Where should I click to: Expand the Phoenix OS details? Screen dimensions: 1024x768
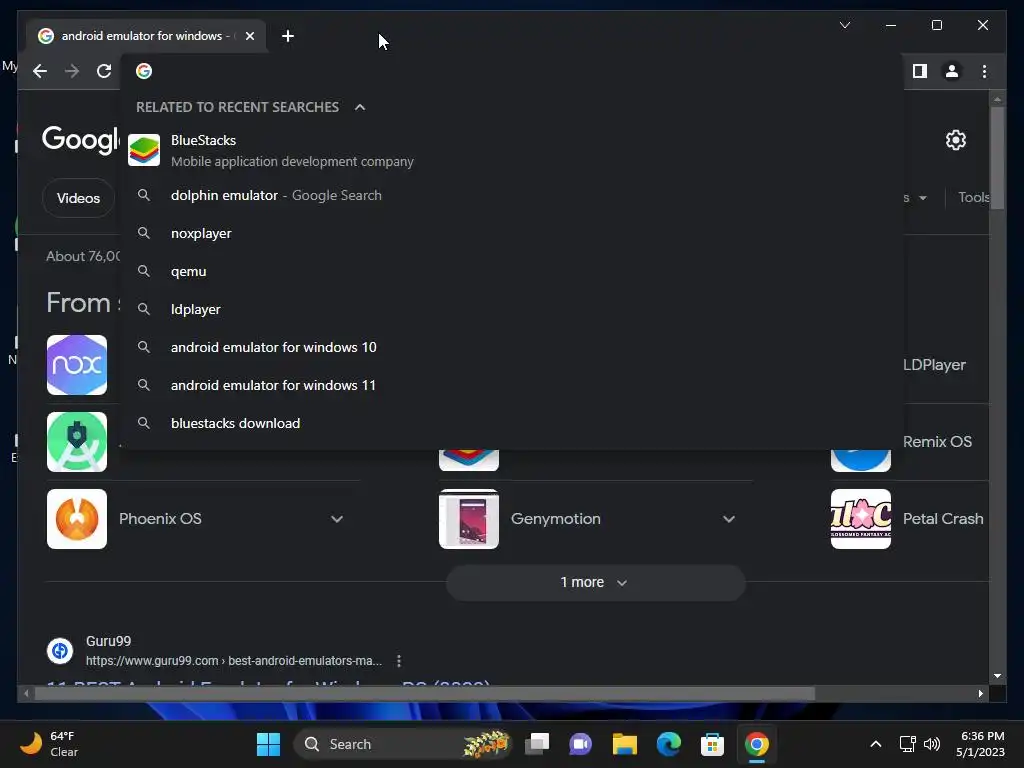point(336,519)
